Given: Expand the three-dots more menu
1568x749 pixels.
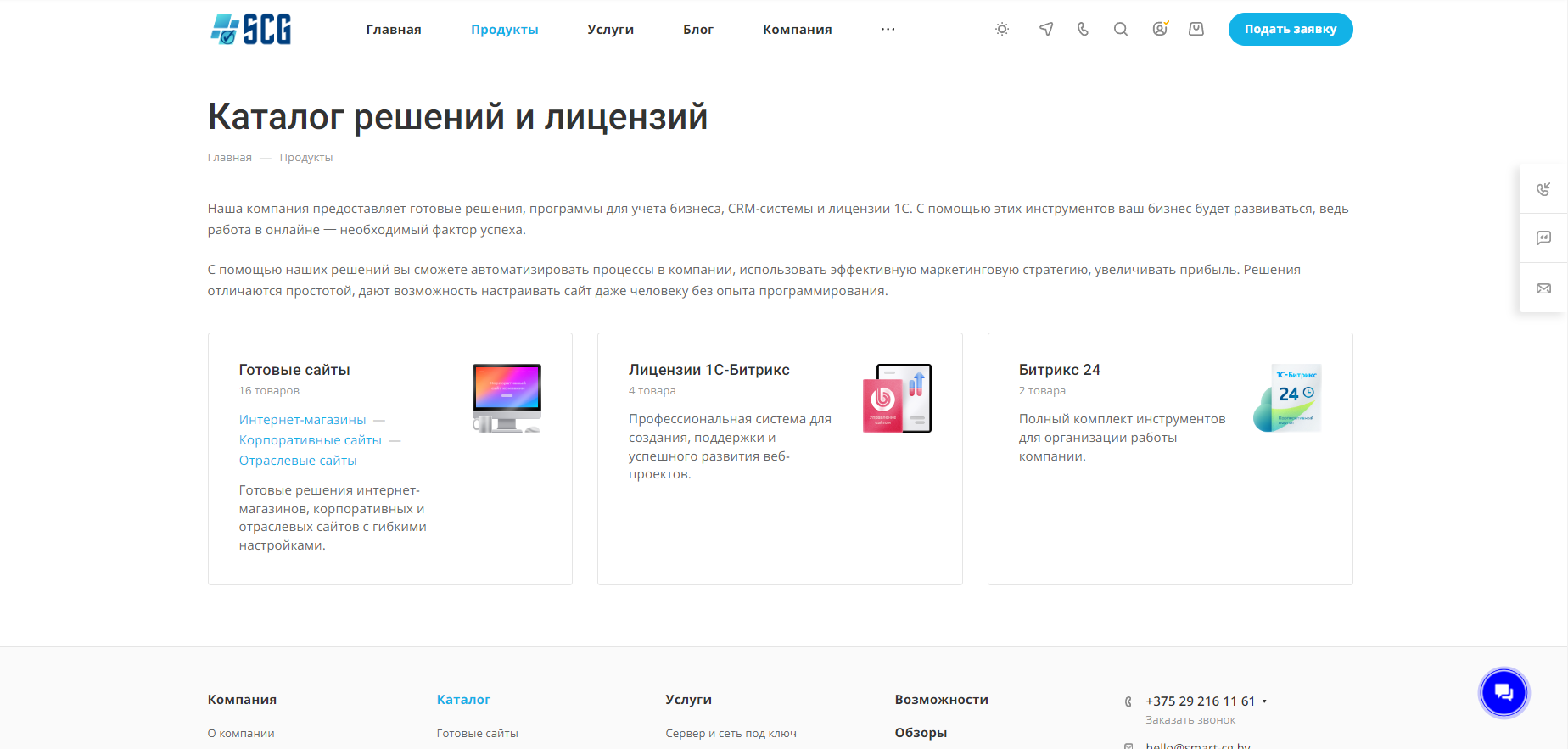Looking at the screenshot, I should pyautogui.click(x=888, y=30).
